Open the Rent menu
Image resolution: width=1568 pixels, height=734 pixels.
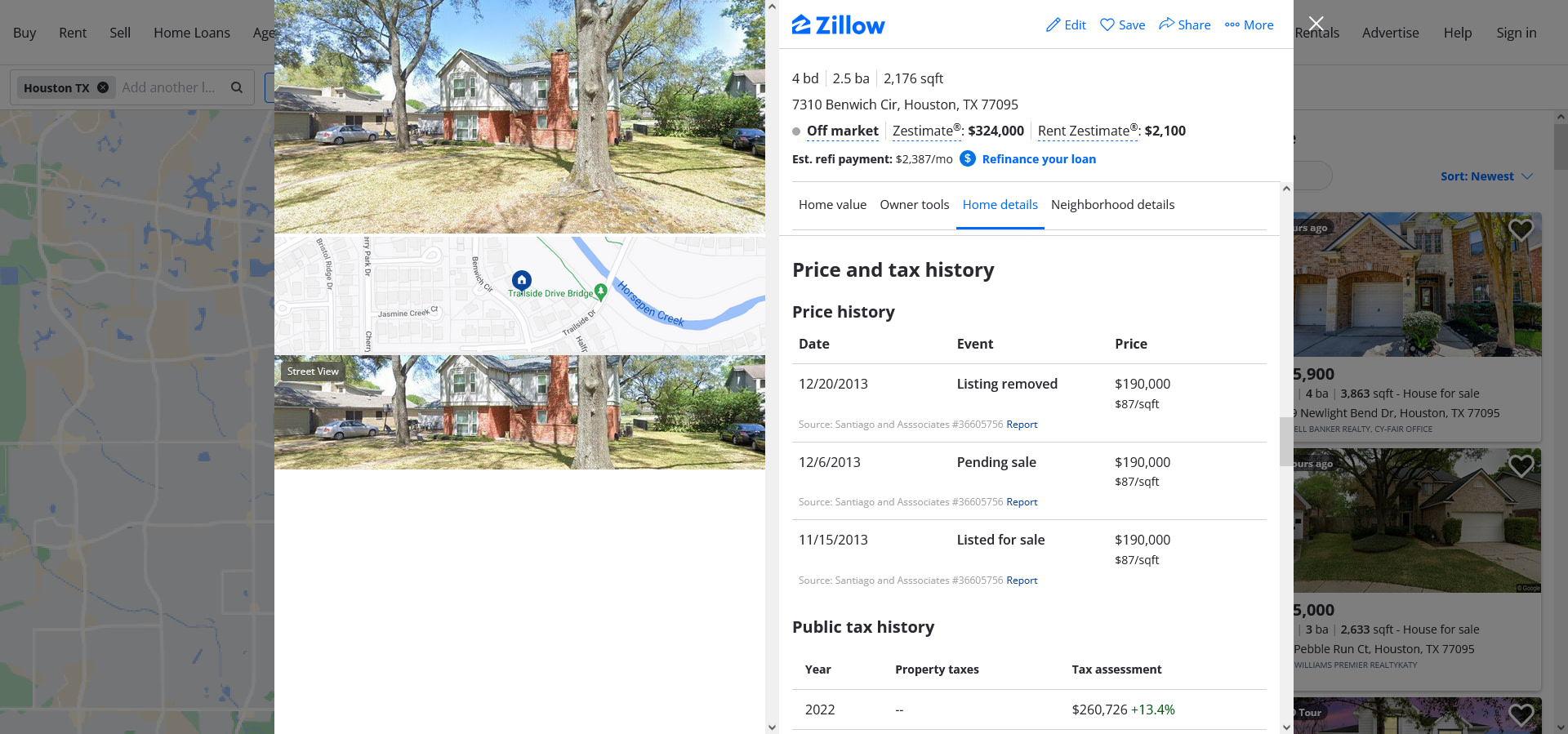pyautogui.click(x=73, y=33)
